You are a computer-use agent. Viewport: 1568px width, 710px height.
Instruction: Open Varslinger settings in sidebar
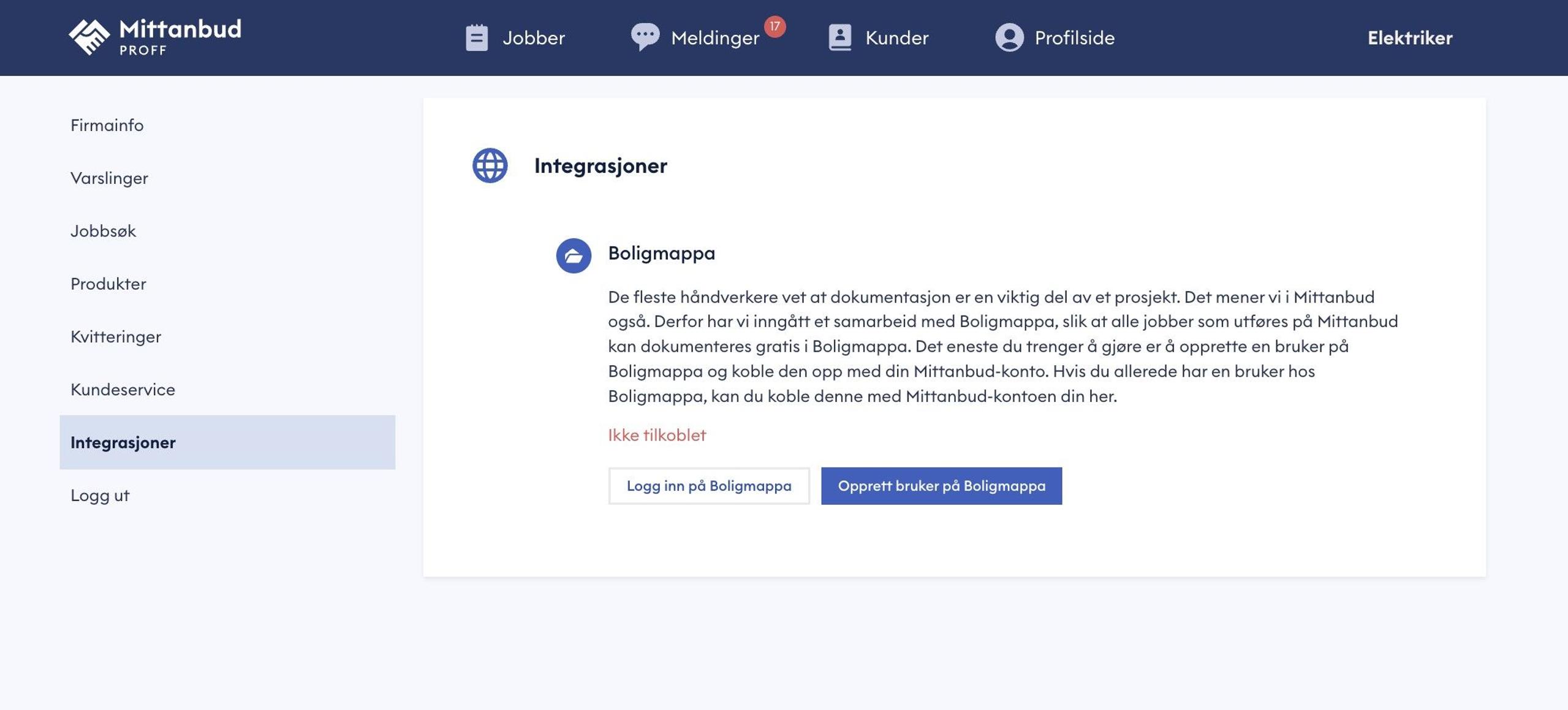click(x=109, y=178)
